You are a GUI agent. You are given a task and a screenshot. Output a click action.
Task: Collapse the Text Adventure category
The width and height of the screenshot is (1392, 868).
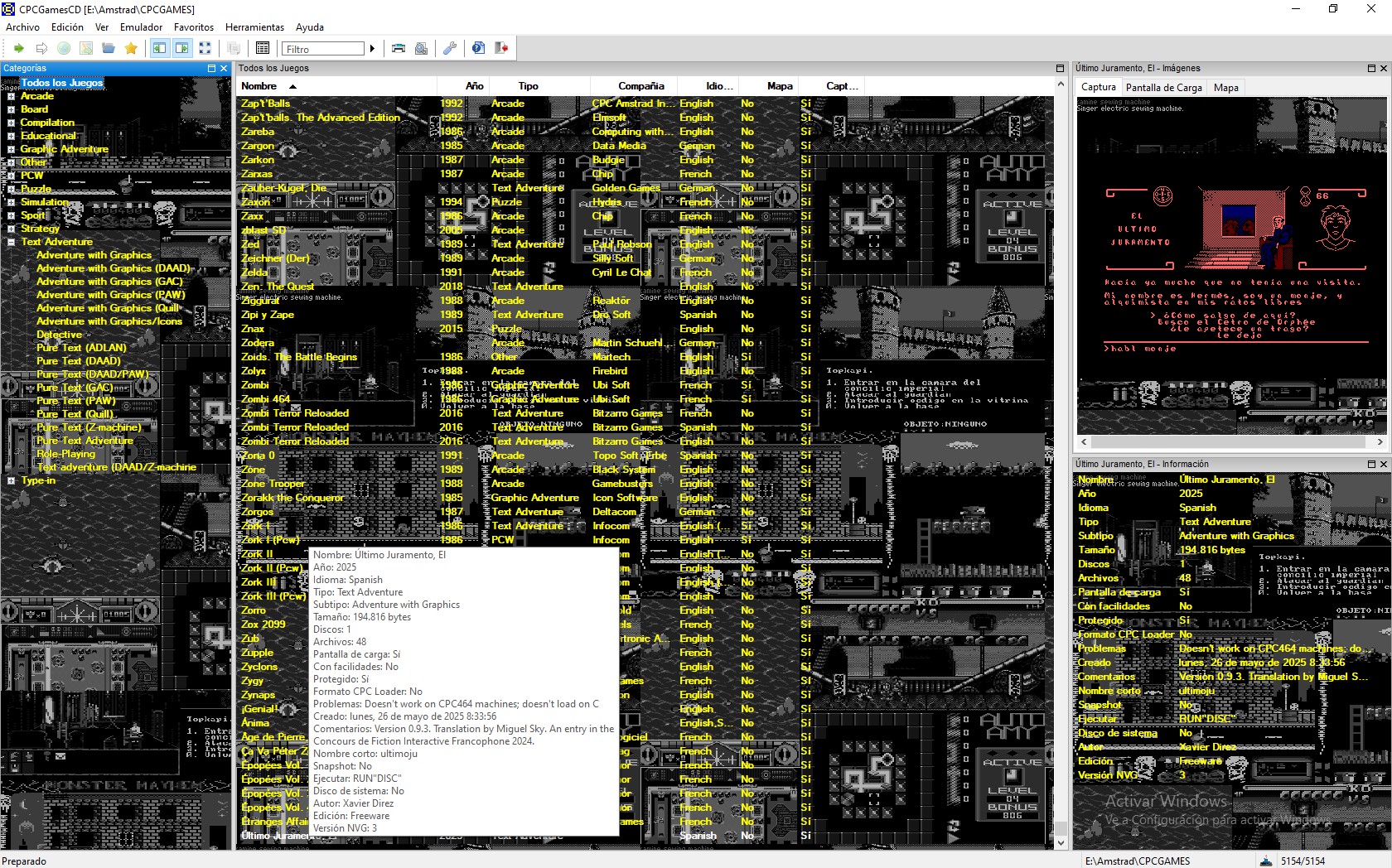tap(11, 242)
